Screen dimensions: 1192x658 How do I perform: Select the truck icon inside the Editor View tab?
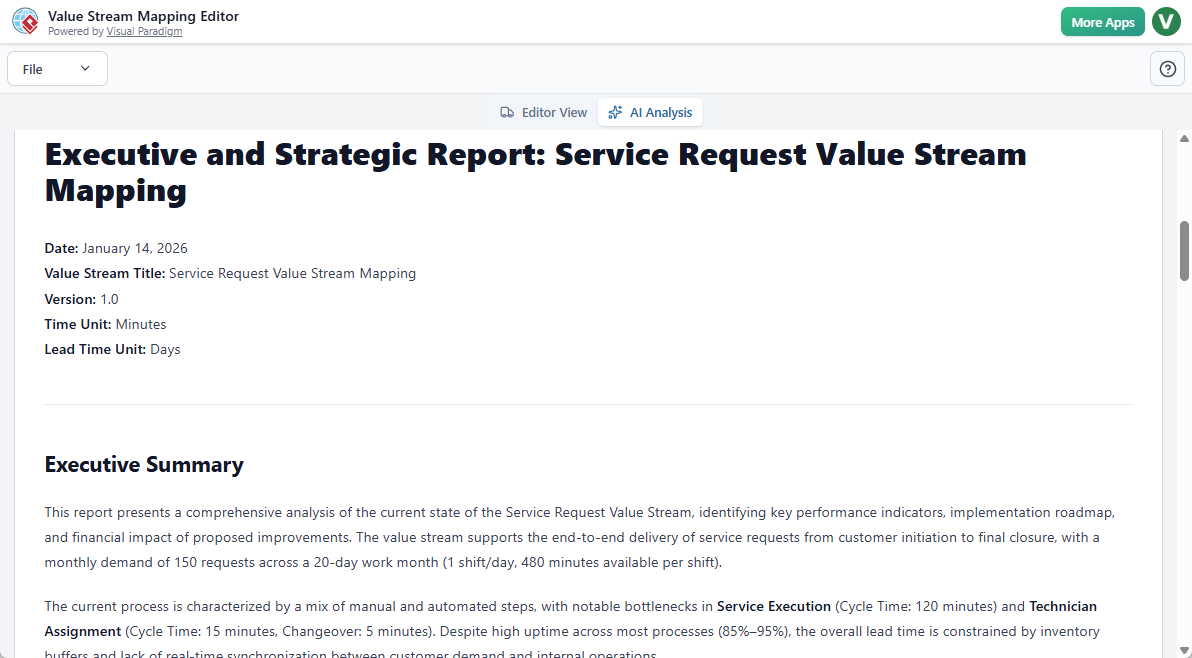click(508, 112)
